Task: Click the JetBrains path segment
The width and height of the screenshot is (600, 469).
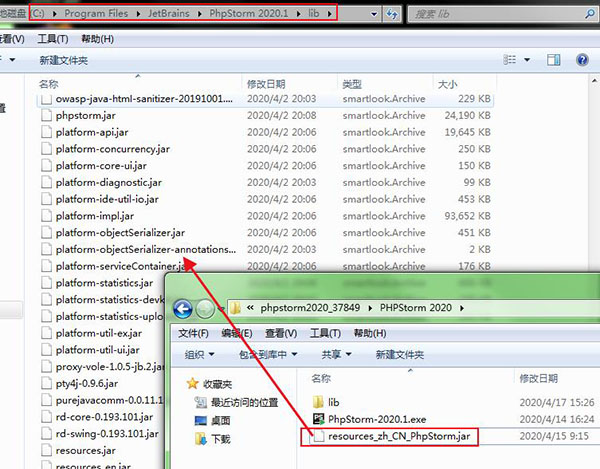Action: coord(169,14)
